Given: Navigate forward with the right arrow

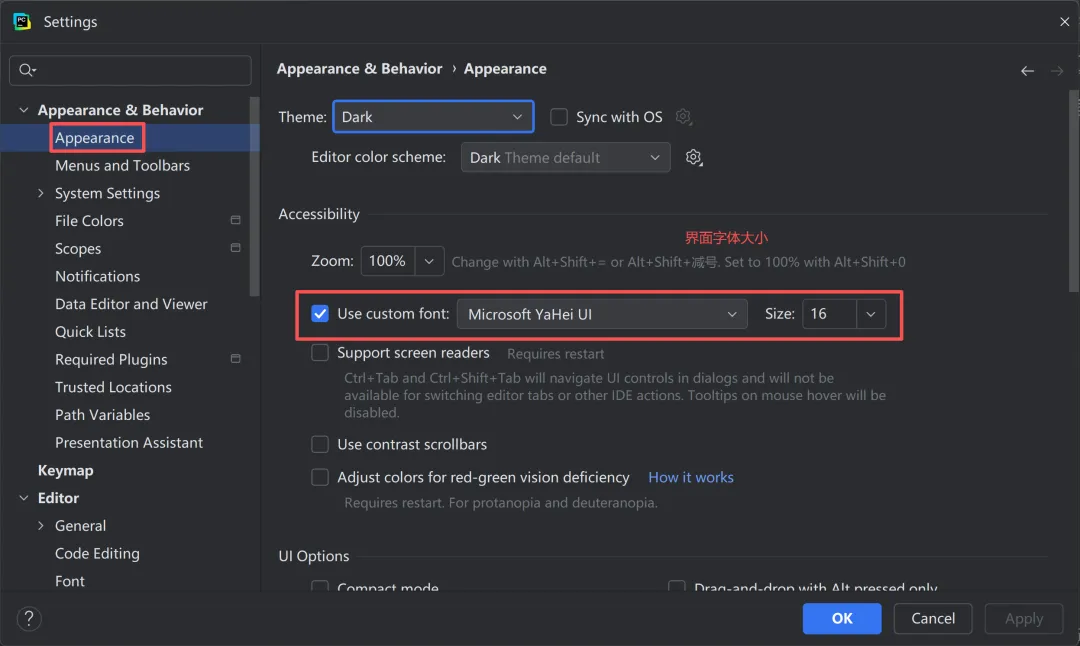Looking at the screenshot, I should click(1057, 71).
